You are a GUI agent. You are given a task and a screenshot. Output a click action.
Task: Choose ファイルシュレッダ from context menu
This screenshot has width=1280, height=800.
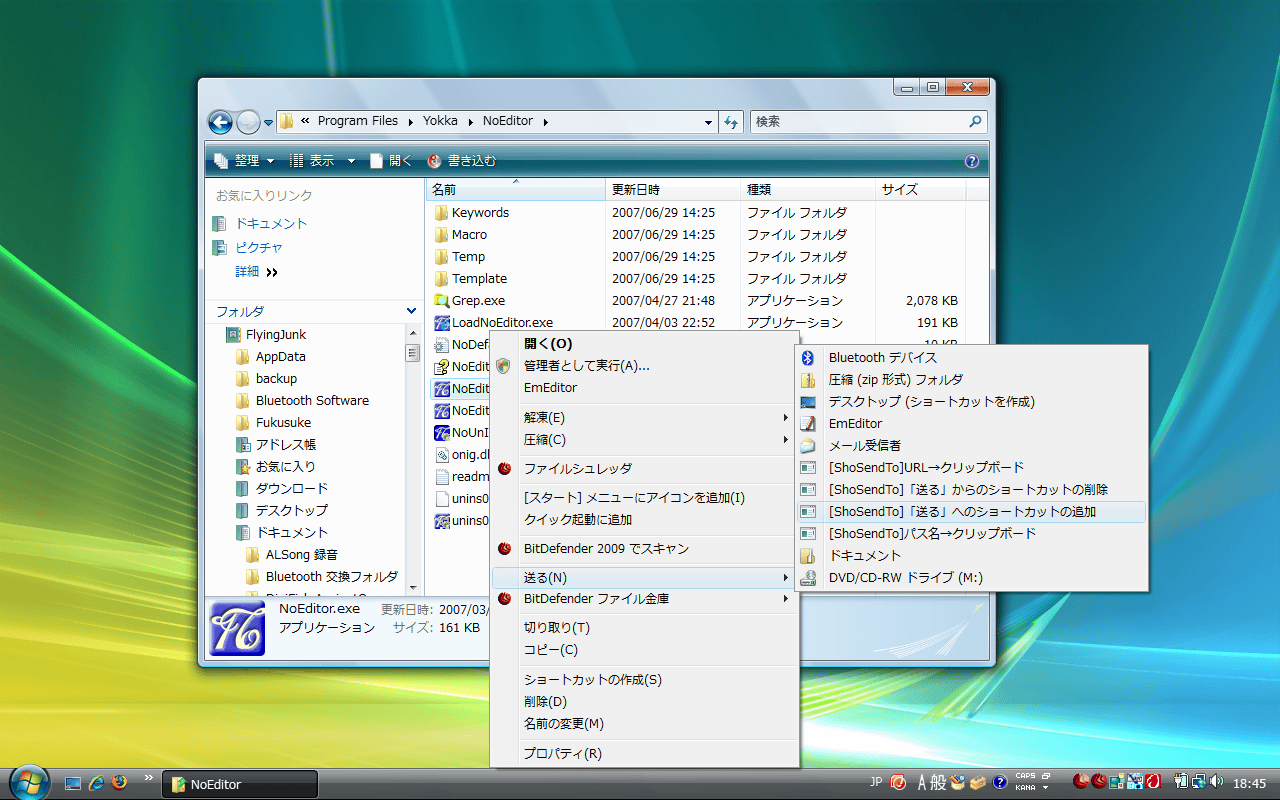coord(643,469)
